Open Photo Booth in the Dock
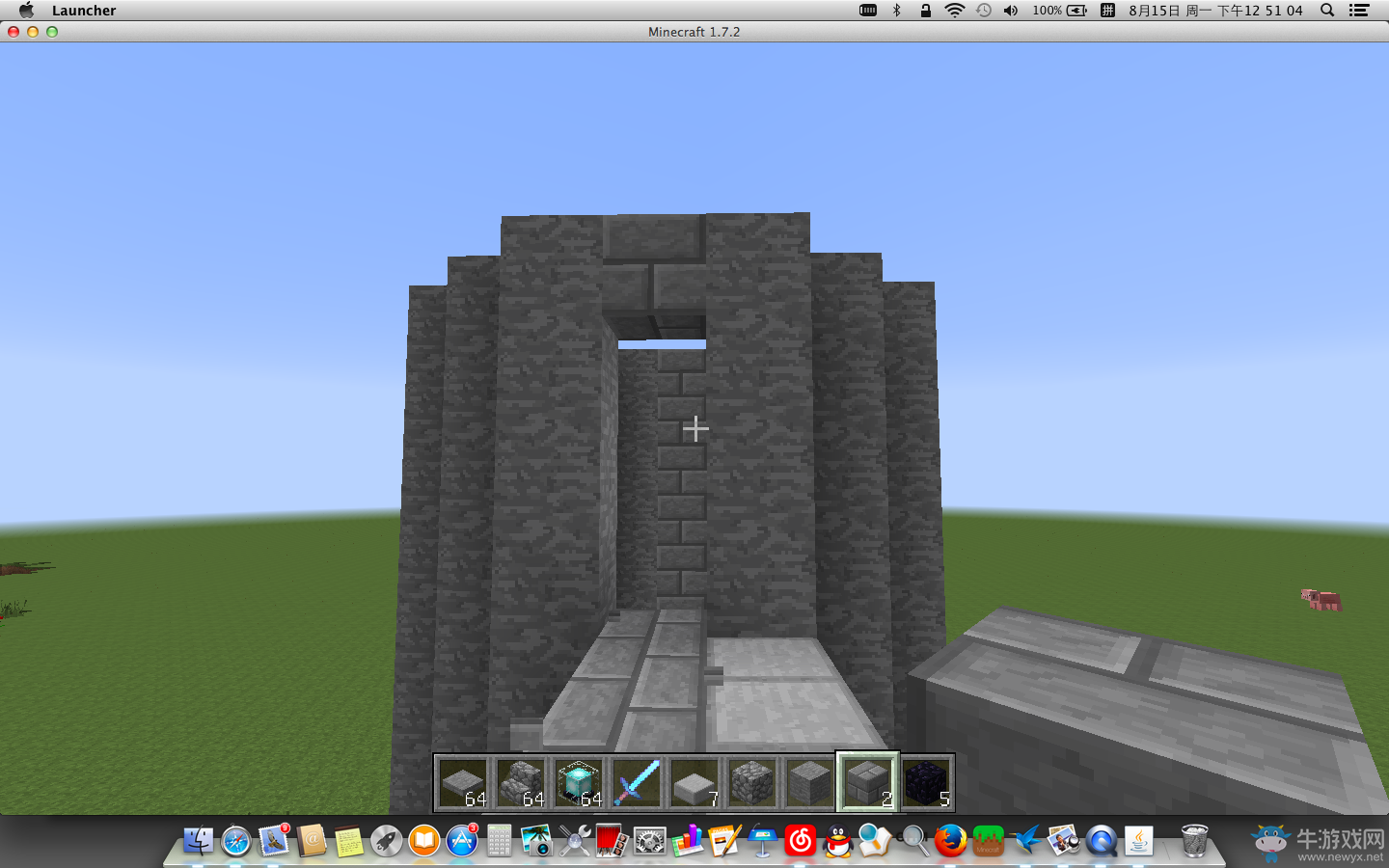Viewport: 1389px width, 868px height. [x=613, y=840]
